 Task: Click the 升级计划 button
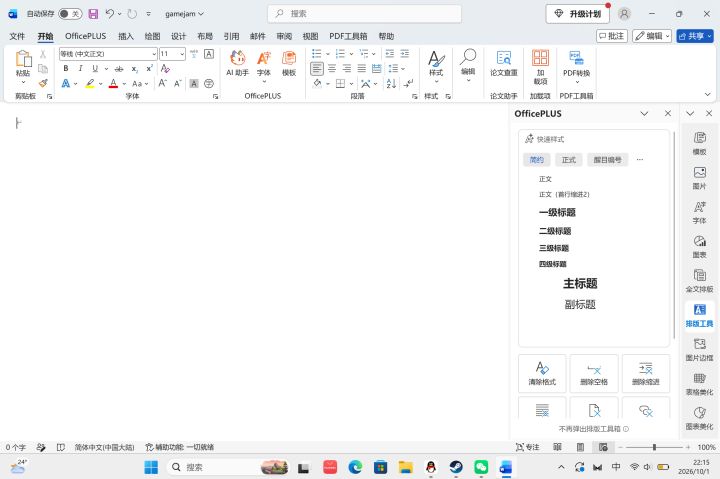tap(578, 14)
